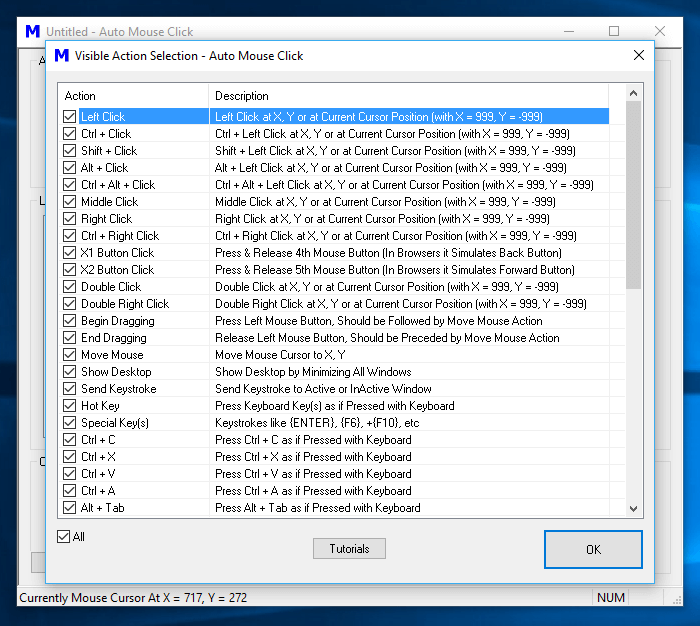The width and height of the screenshot is (700, 626).
Task: Toggle the X2 Button Click checkbox
Action: [69, 269]
